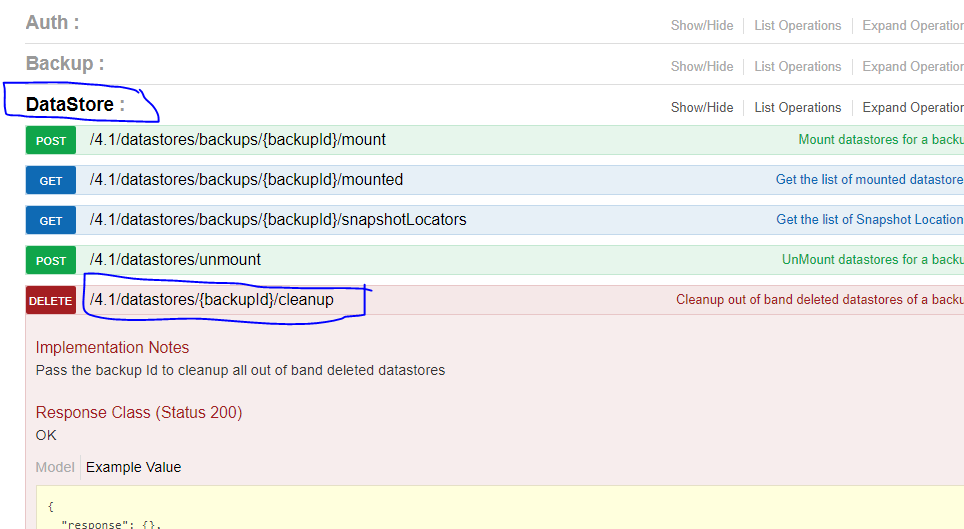Collapse /4.1/datastores/{backupId}/cleanup endpoint
The height and width of the screenshot is (529, 964).
click(x=211, y=300)
